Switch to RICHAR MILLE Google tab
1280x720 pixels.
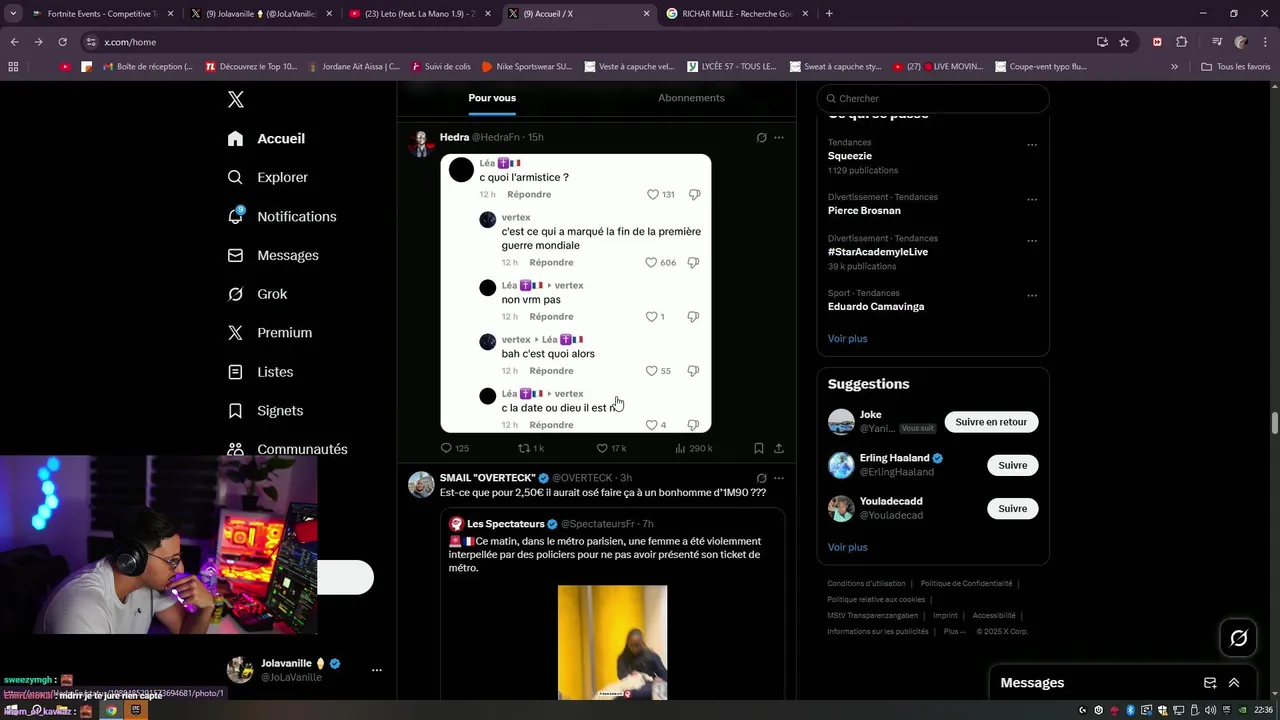click(x=737, y=14)
